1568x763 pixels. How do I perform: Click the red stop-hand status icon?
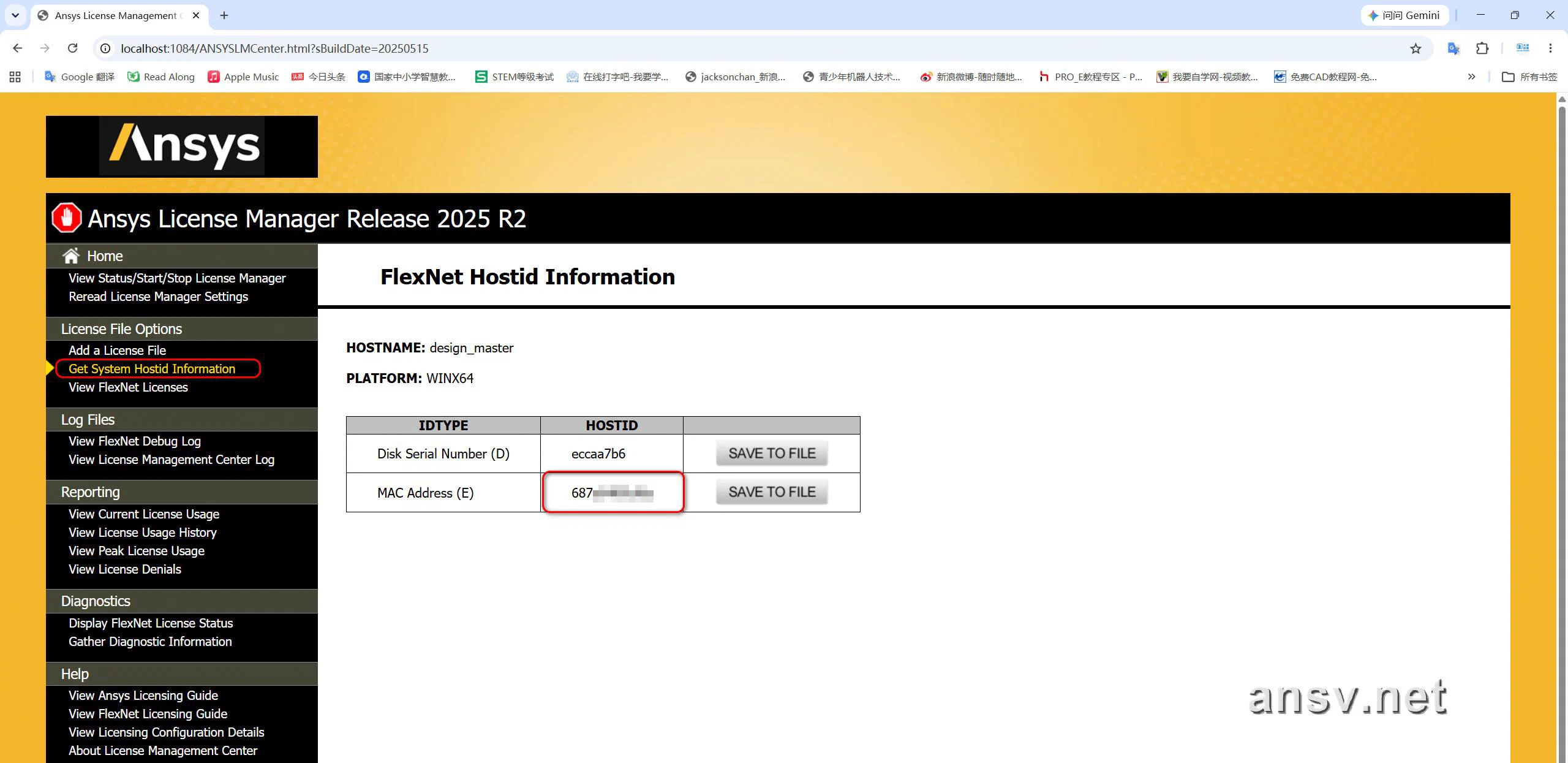pos(66,218)
